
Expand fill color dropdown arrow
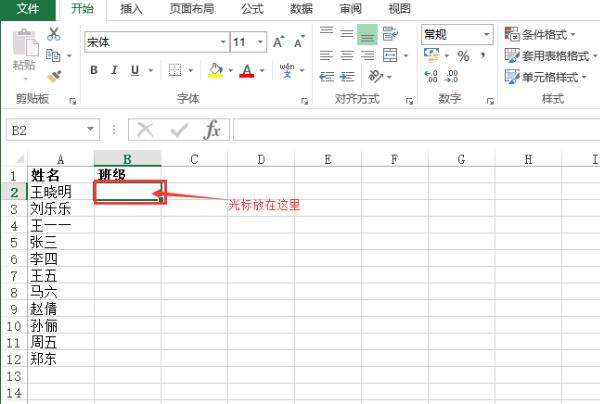[230, 70]
